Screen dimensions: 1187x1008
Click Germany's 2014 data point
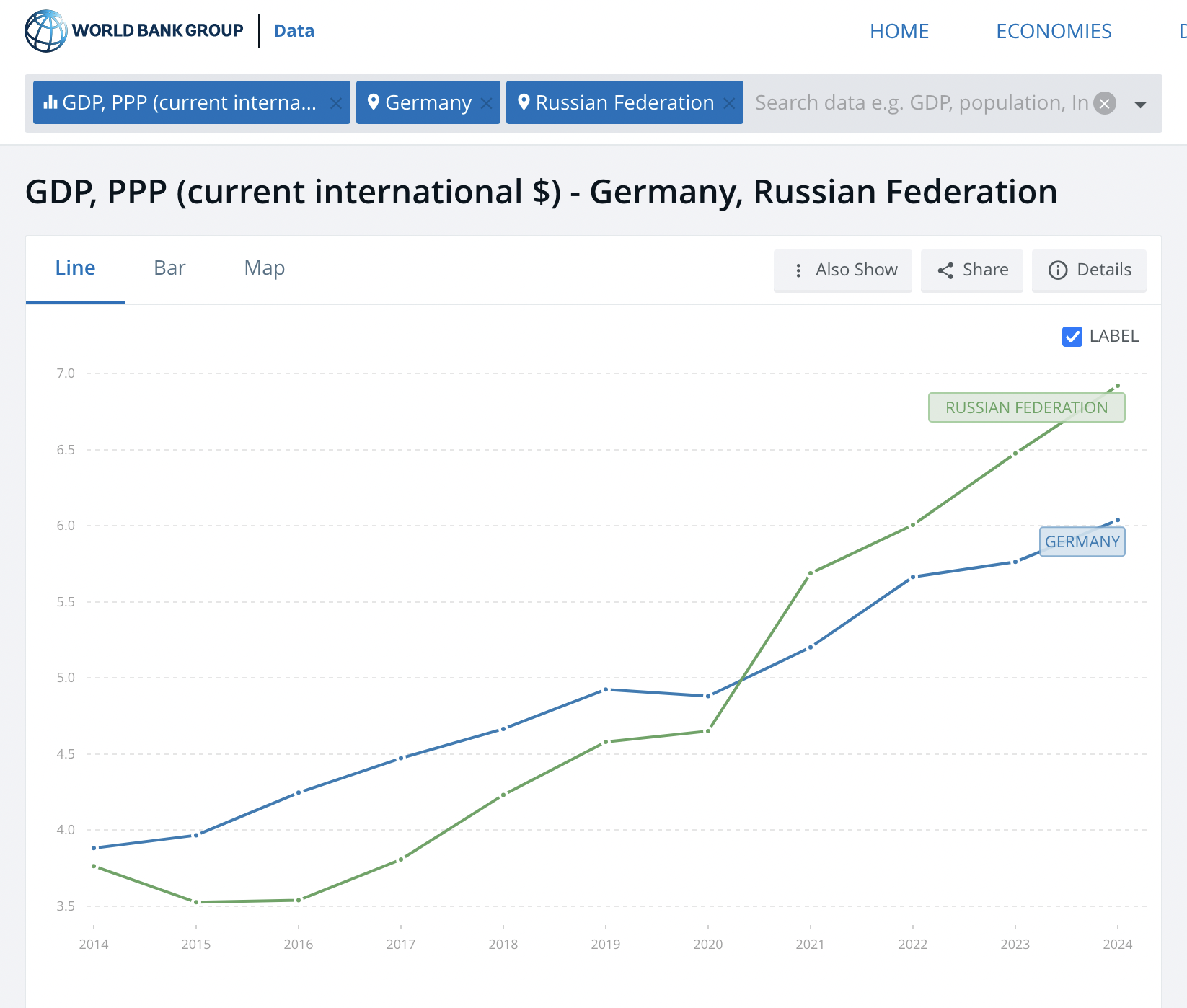click(x=94, y=848)
